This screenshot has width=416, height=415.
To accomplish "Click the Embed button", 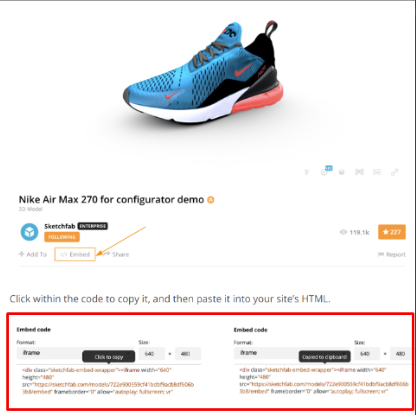I will 75,254.
